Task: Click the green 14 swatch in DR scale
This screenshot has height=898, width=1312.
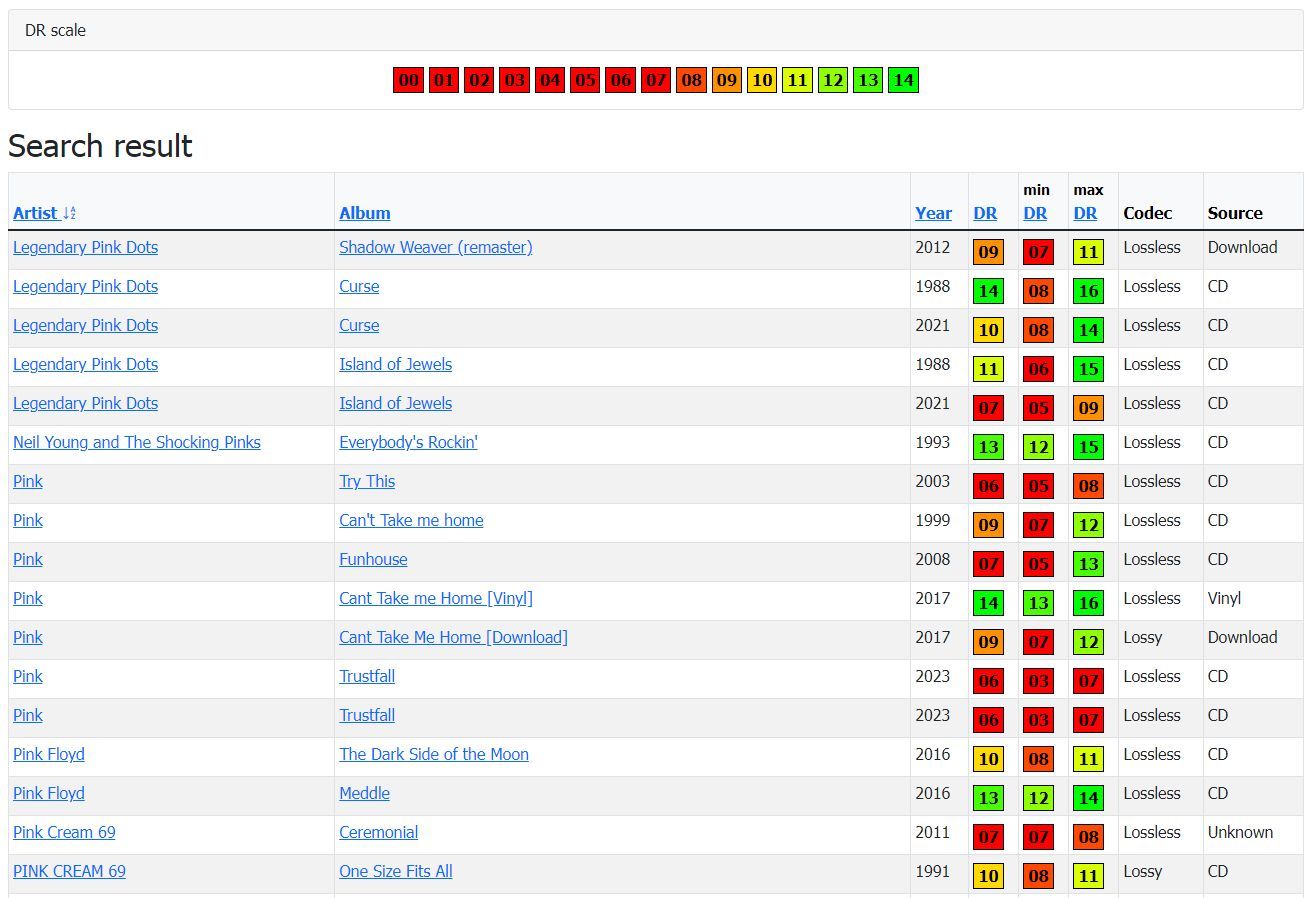Action: click(x=903, y=80)
